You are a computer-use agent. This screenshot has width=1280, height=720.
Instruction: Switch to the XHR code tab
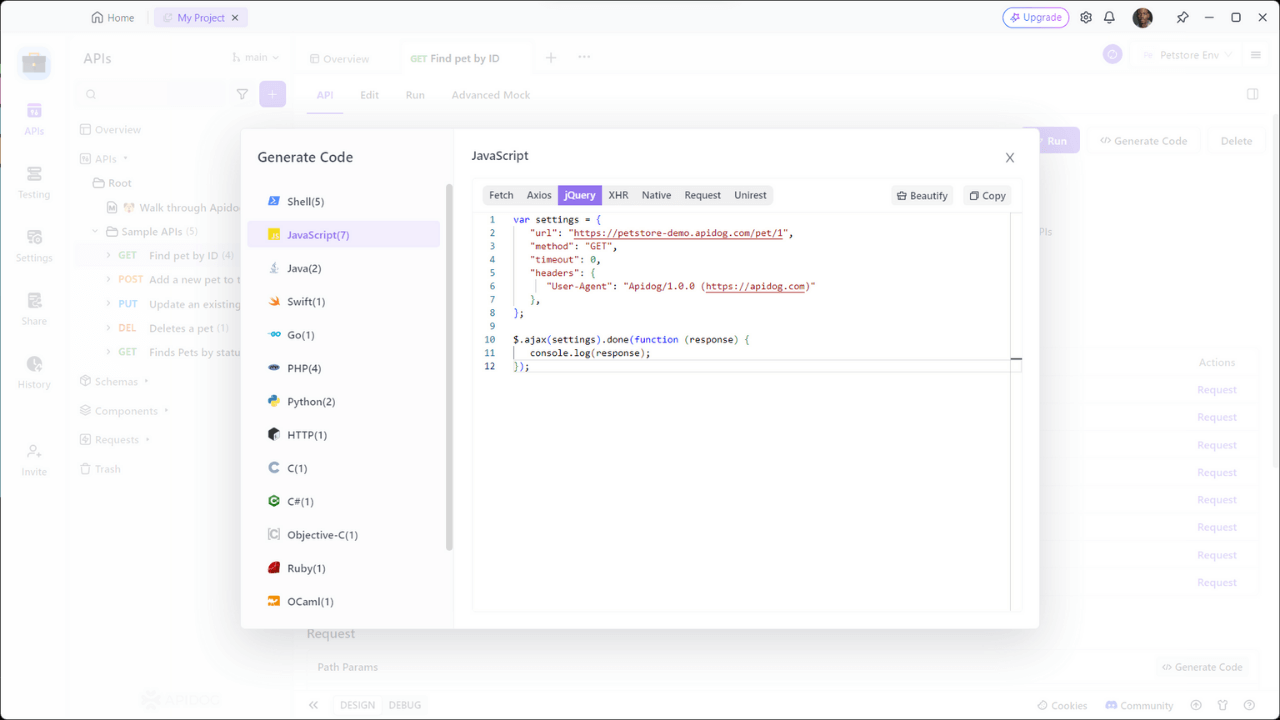tap(618, 195)
